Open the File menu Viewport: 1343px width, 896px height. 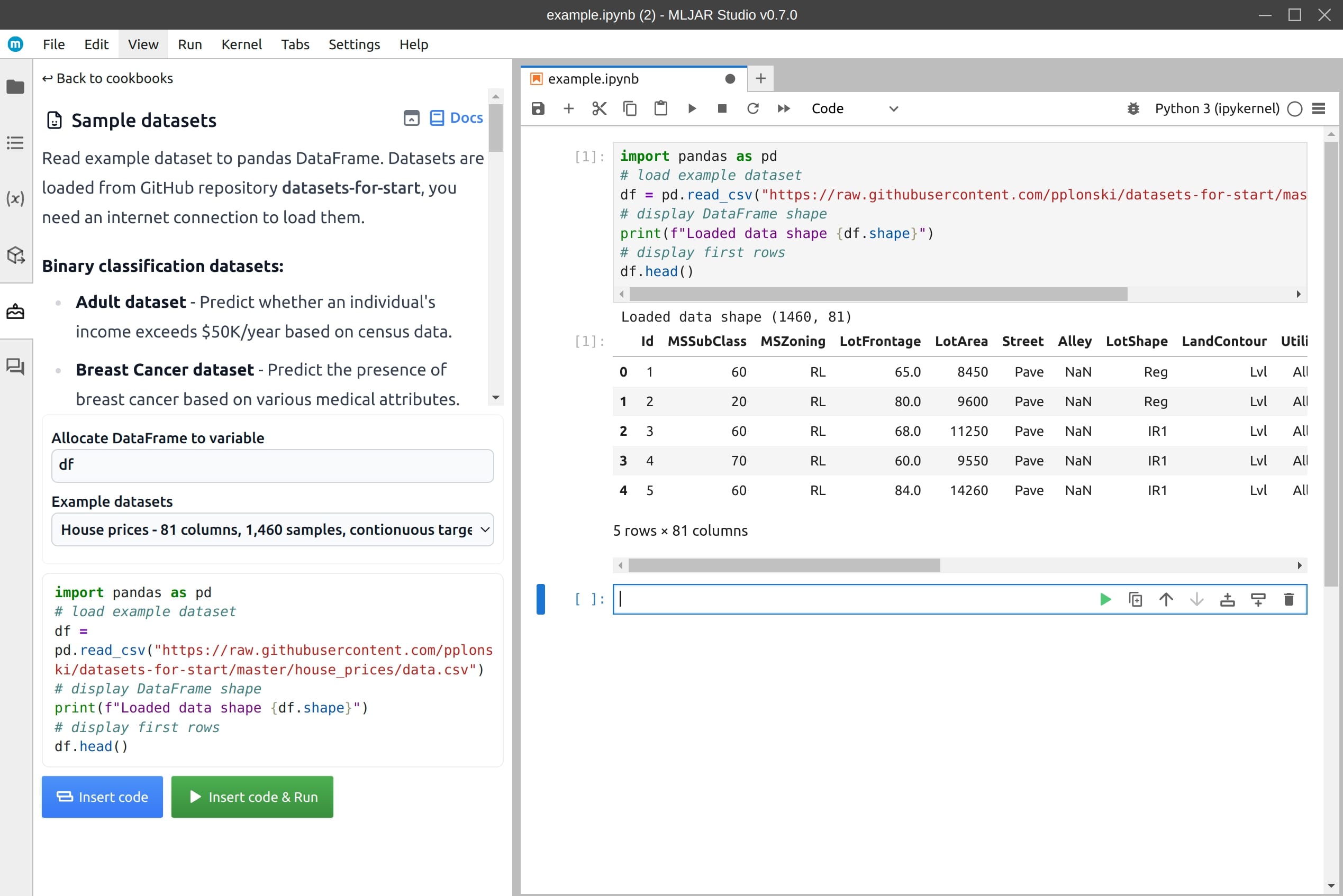click(x=54, y=44)
